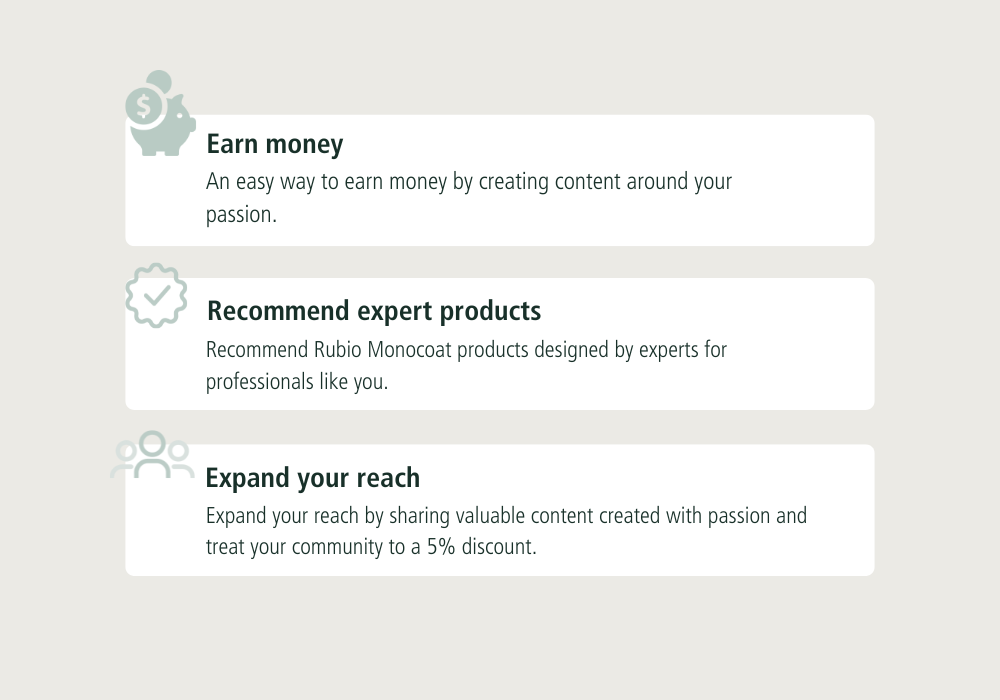Click the word "passion." in first card
Screen dimensions: 1000x700
point(241,214)
